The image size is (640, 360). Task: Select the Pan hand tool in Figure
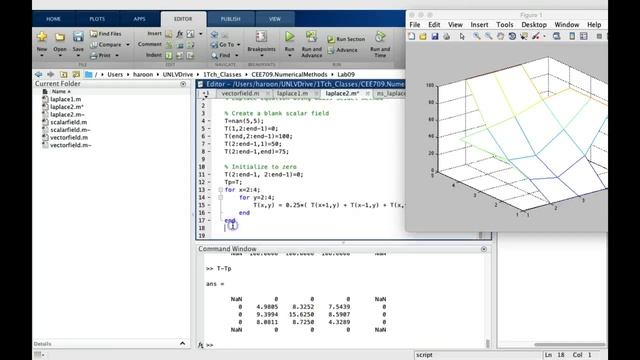[500, 36]
